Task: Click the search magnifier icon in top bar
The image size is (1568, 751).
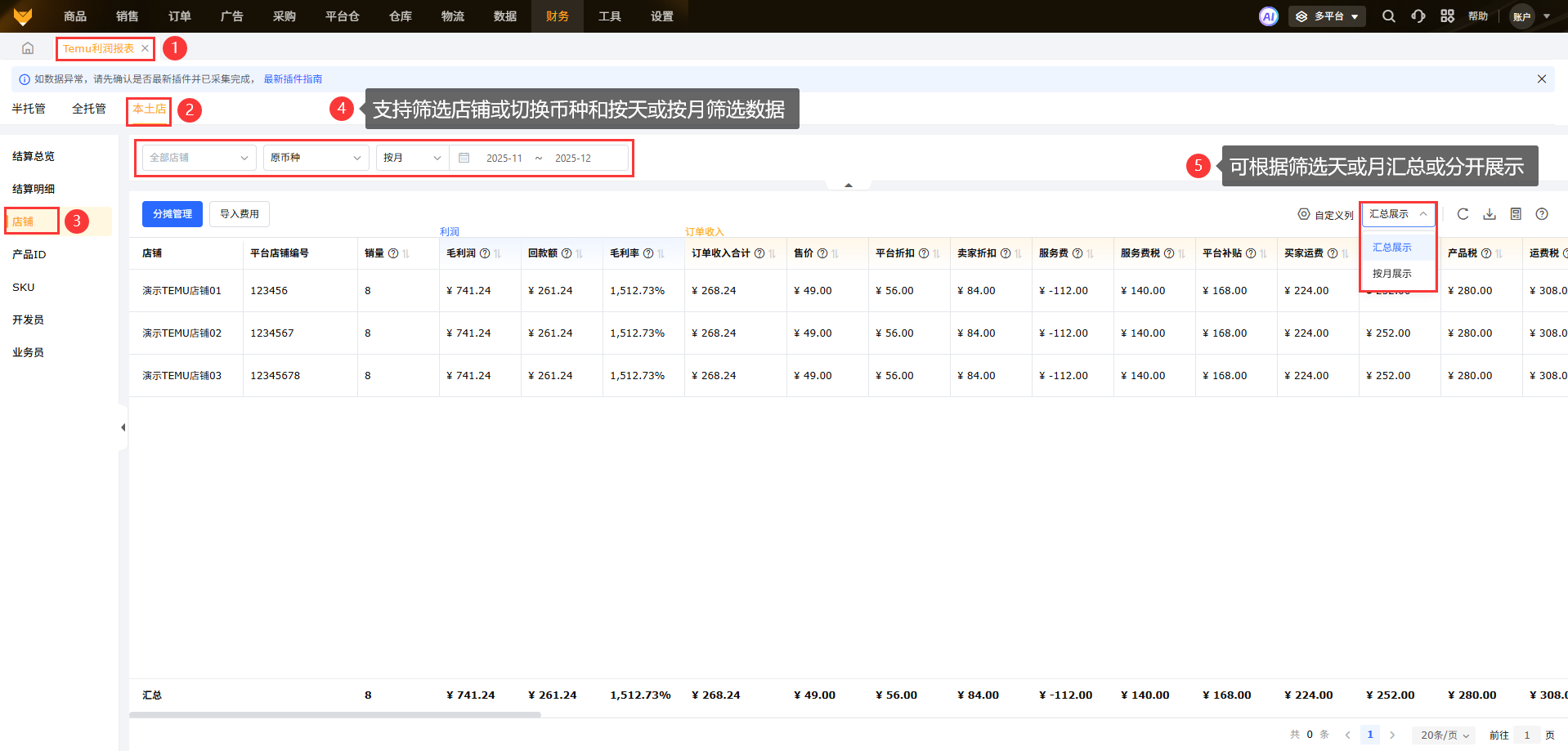Action: tap(1388, 16)
